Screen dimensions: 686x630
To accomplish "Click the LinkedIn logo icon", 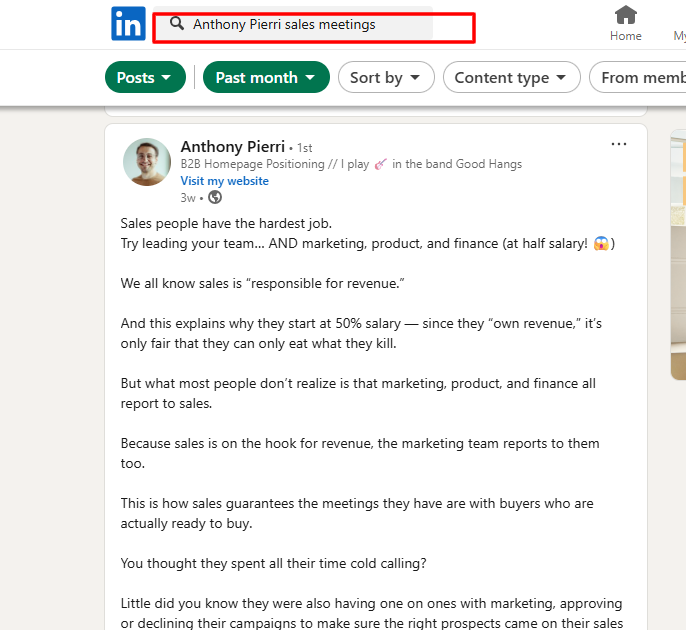I will point(128,23).
